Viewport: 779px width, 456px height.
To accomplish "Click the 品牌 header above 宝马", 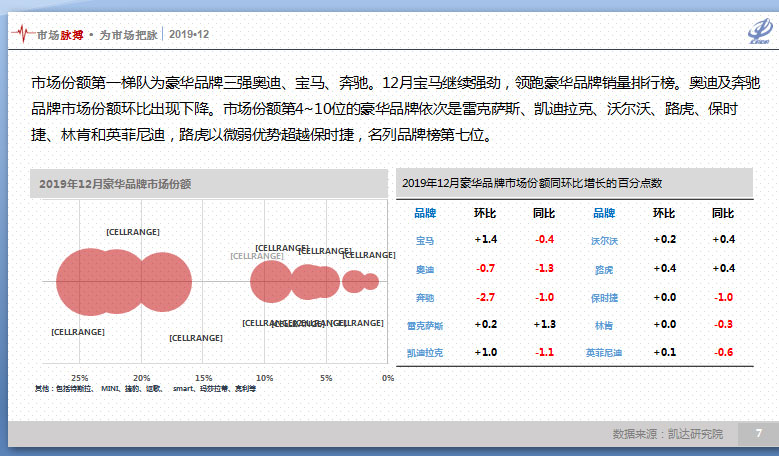I will 425,213.
